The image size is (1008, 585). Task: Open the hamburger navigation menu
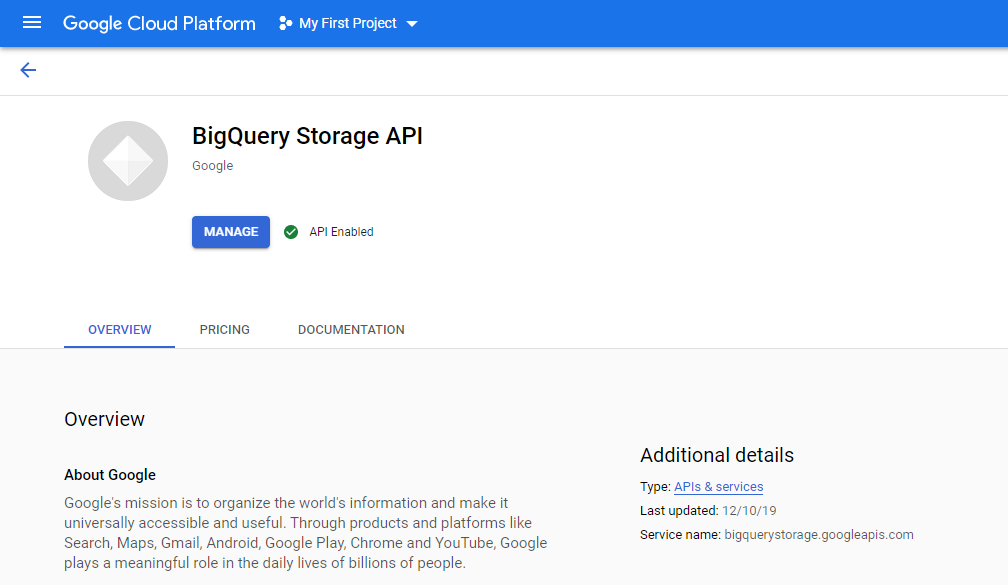click(x=32, y=23)
